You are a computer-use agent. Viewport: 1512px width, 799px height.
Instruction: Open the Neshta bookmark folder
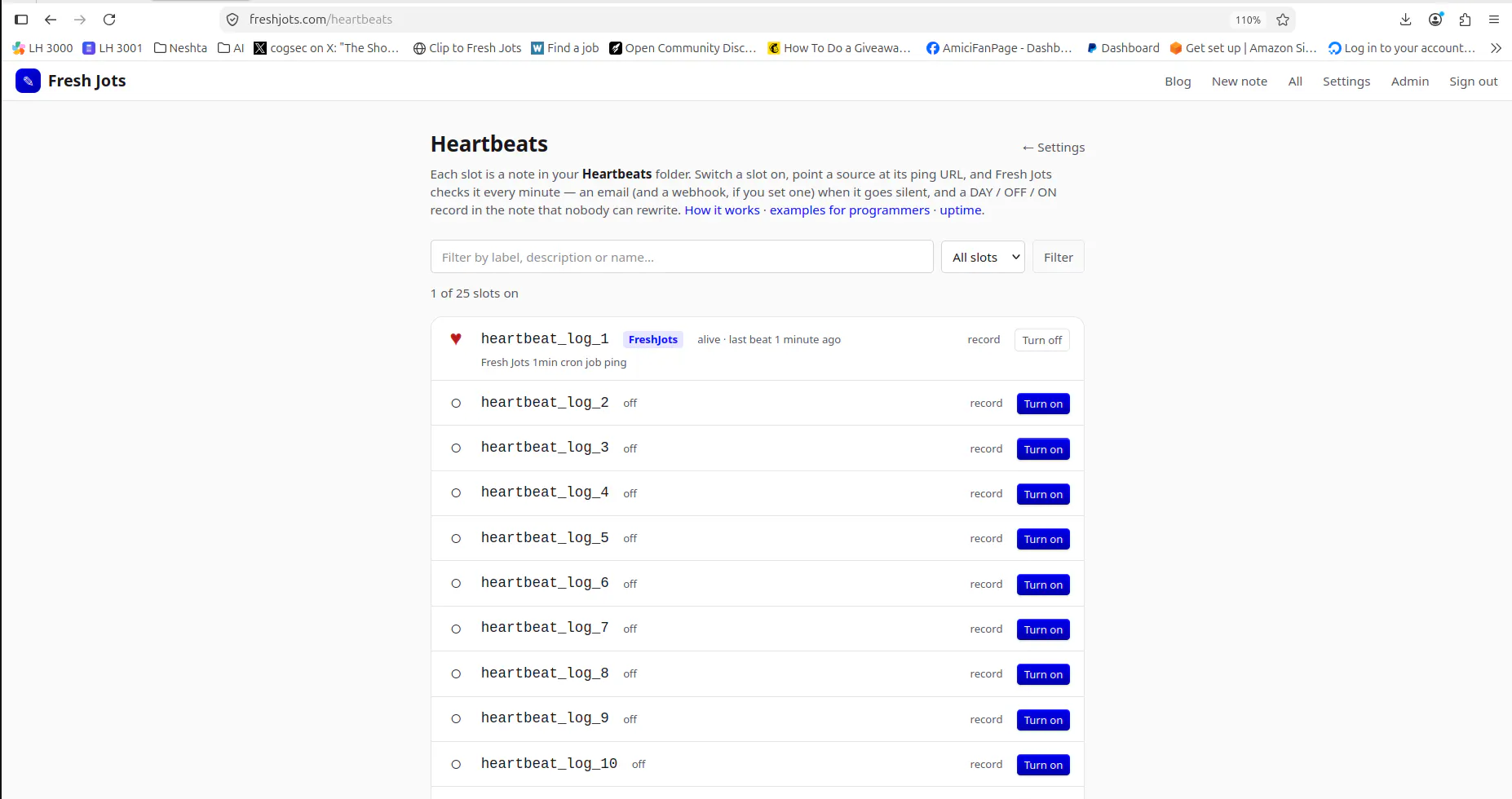point(181,48)
